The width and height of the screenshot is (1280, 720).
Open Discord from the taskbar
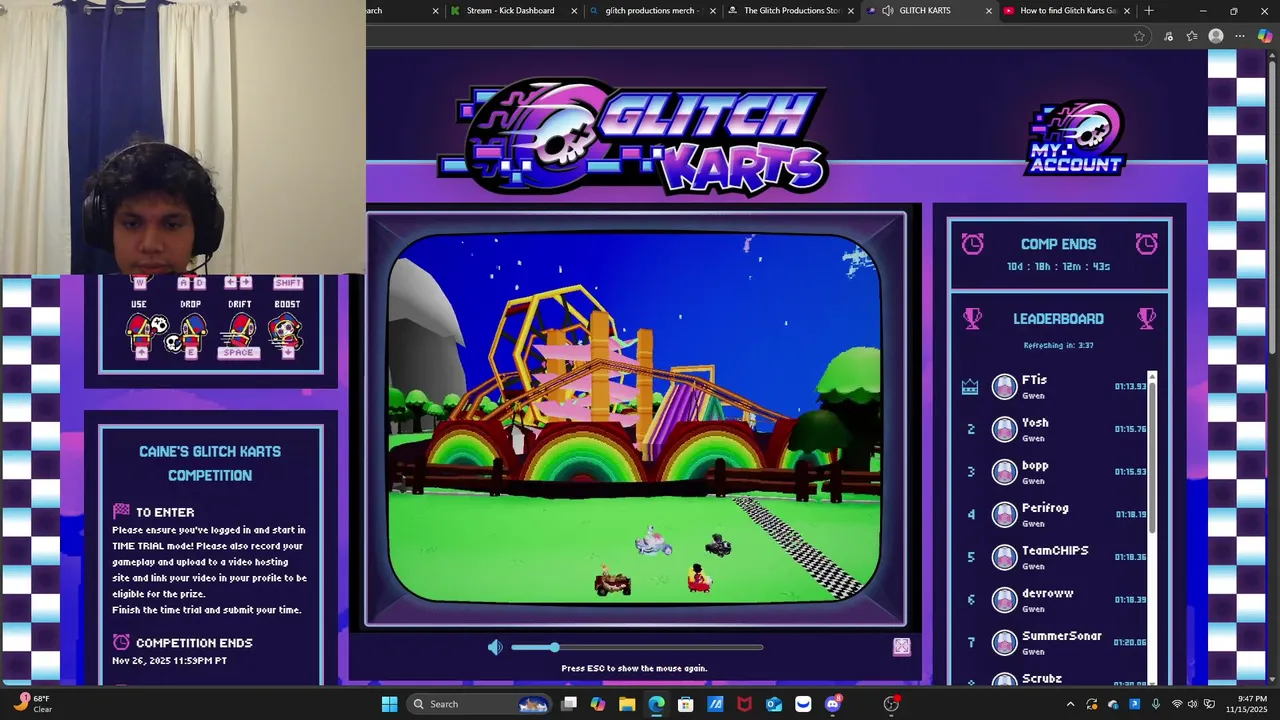(x=832, y=704)
